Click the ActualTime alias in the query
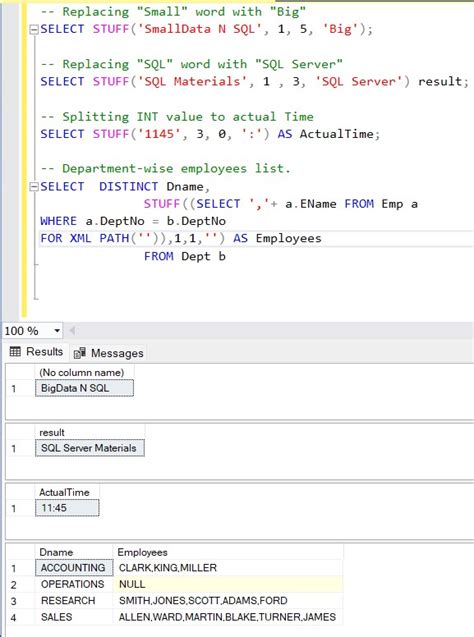Screen dimensions: 474x637 click(x=336, y=134)
